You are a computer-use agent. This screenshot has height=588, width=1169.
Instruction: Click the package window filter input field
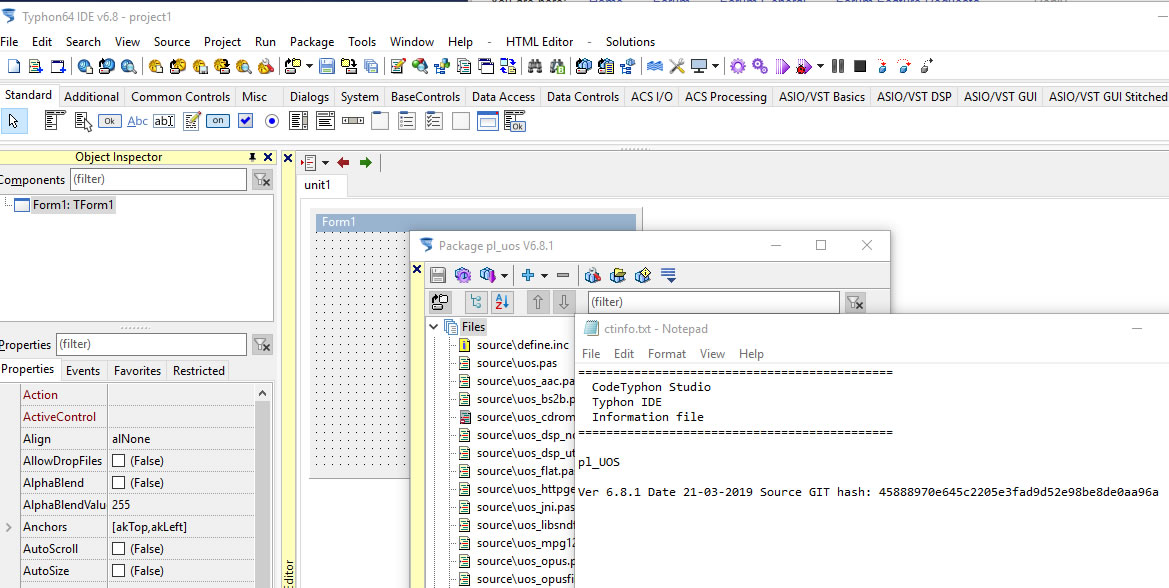point(713,302)
